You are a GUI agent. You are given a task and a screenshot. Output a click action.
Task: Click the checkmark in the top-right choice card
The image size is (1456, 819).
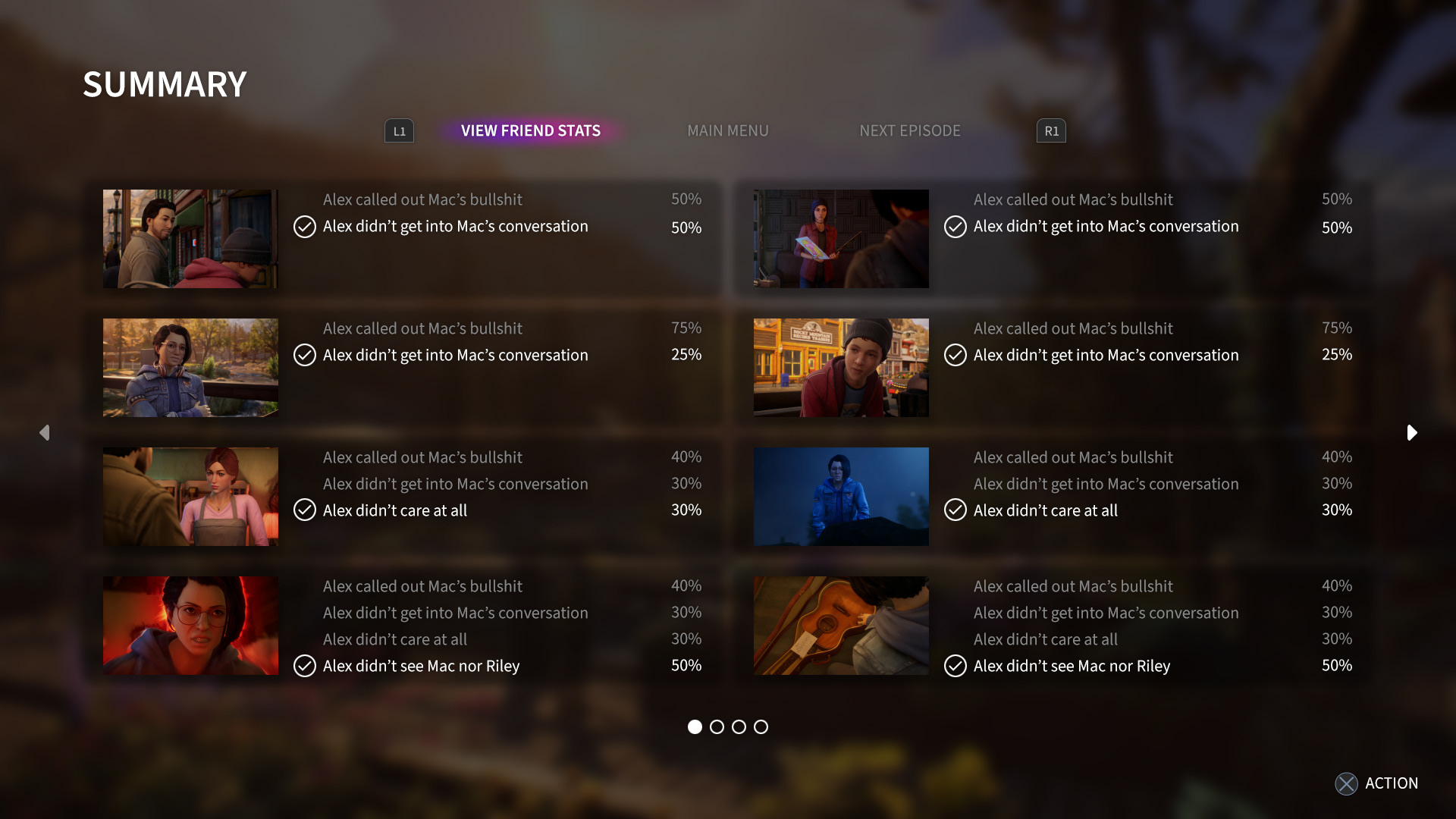click(955, 227)
